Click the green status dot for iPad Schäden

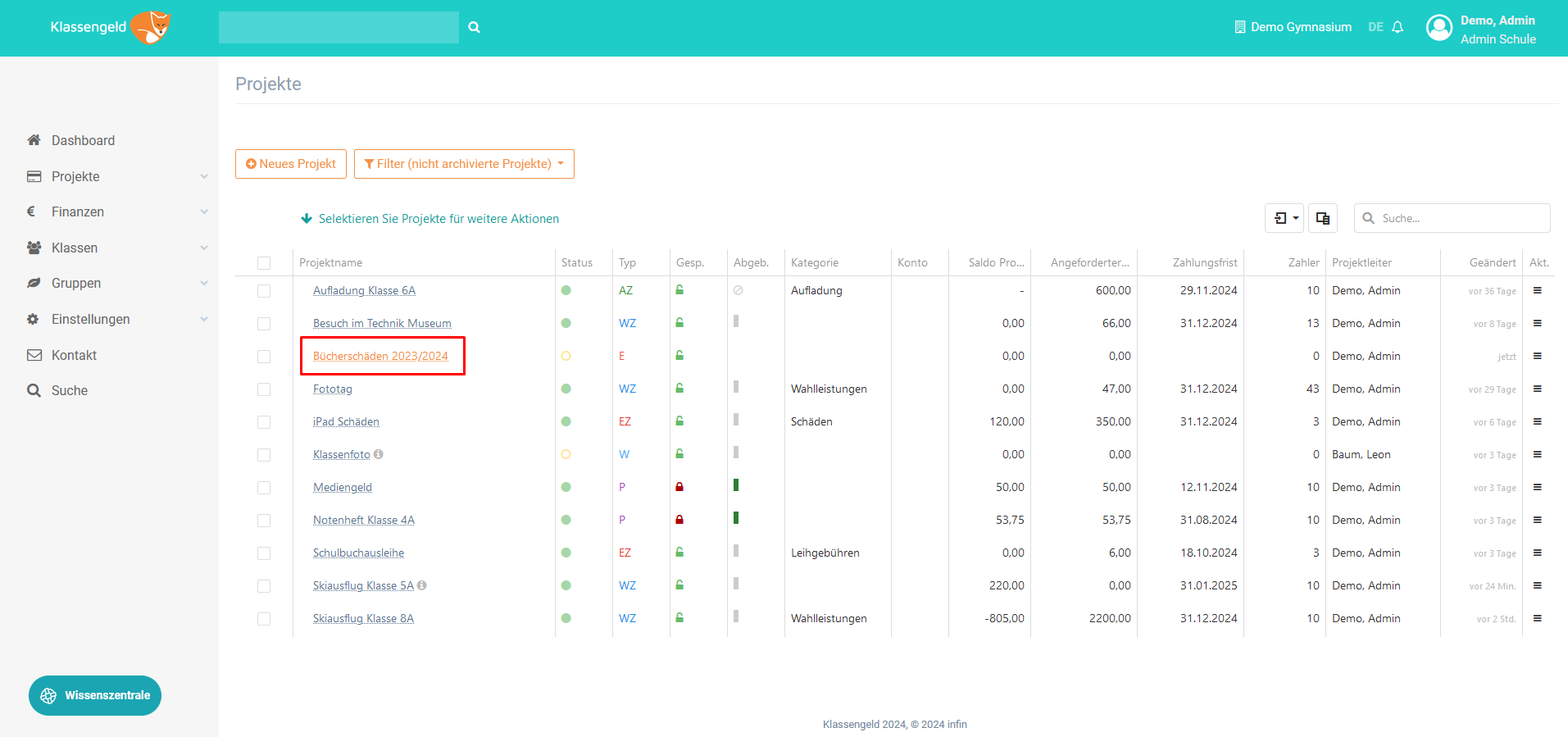point(566,421)
